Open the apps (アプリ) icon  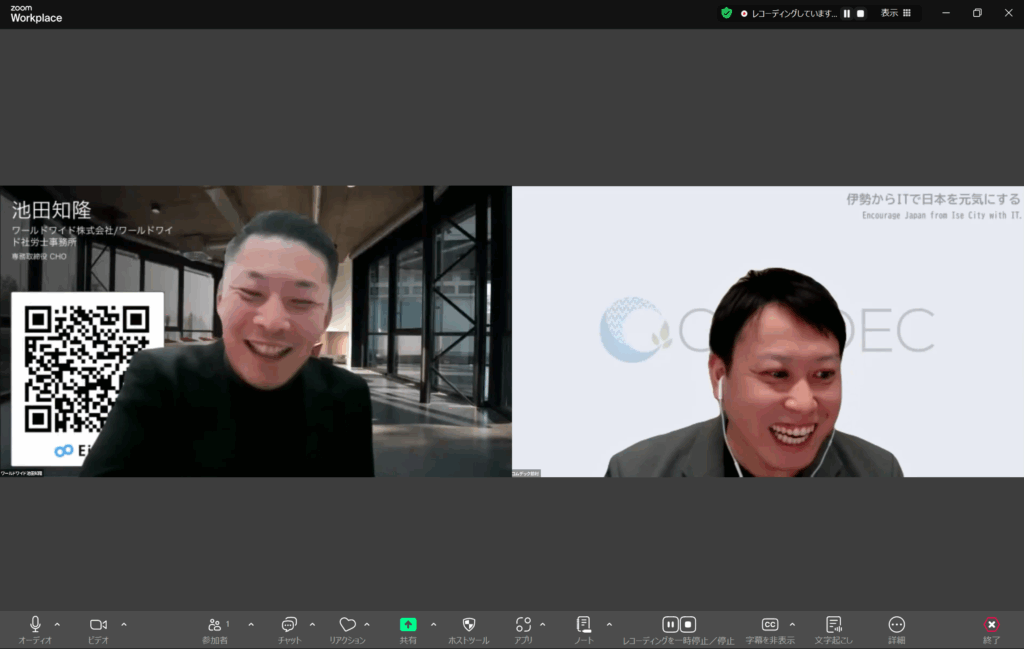[523, 625]
